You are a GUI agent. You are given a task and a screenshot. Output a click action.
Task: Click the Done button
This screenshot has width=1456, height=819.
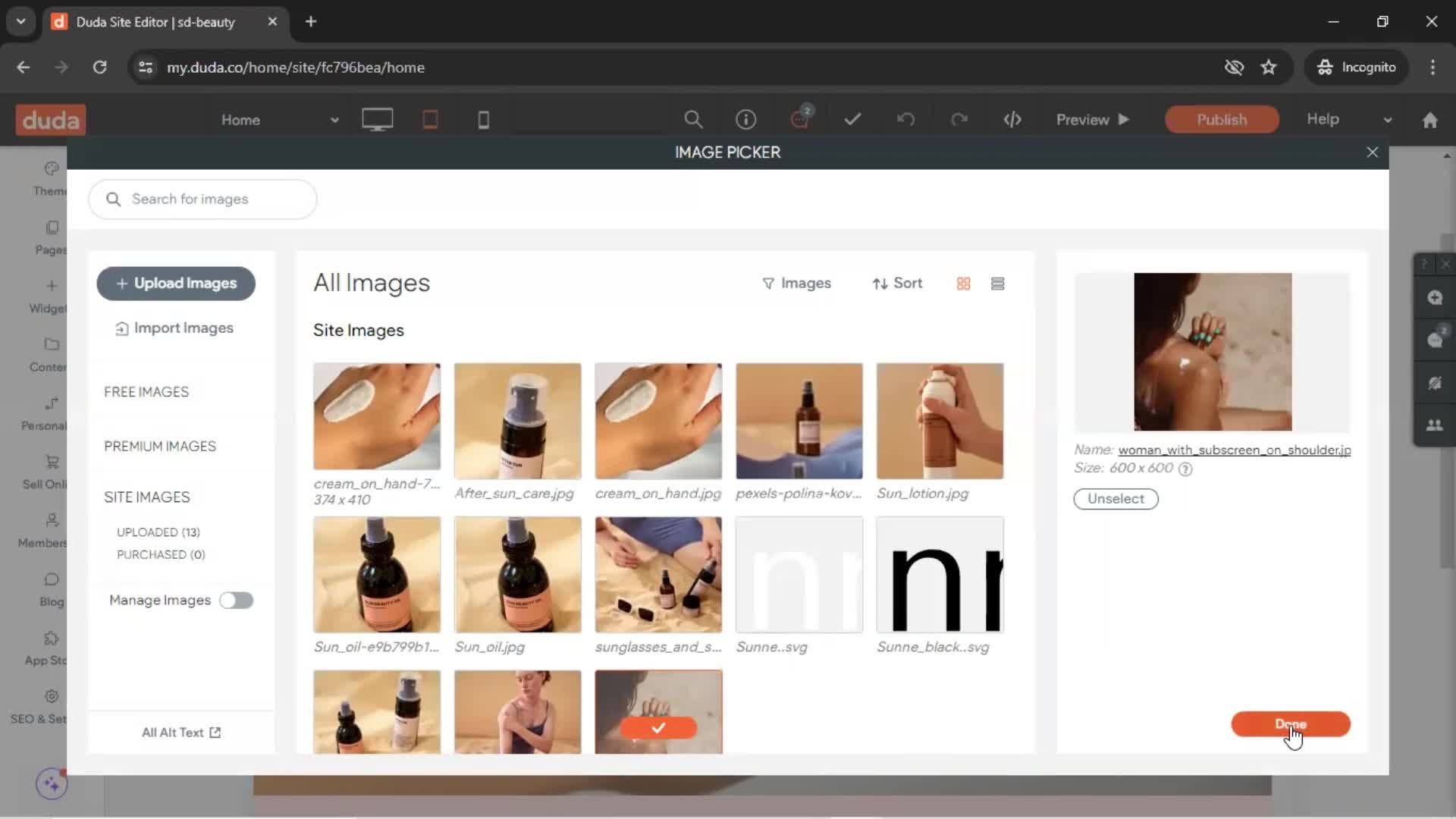pos(1291,724)
